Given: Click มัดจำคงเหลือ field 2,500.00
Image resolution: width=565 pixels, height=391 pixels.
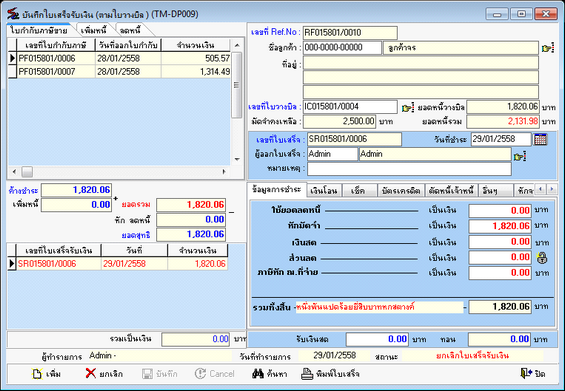Looking at the screenshot, I should coord(339,121).
